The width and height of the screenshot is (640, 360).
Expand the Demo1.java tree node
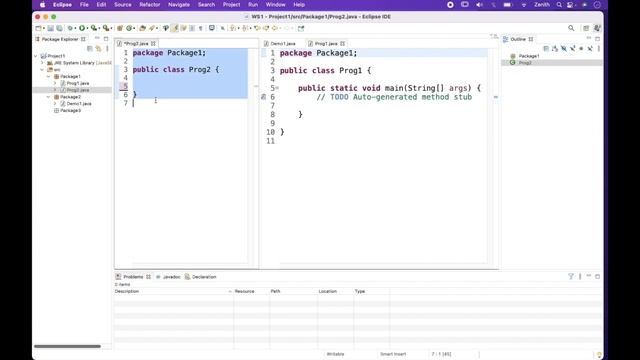coord(55,104)
